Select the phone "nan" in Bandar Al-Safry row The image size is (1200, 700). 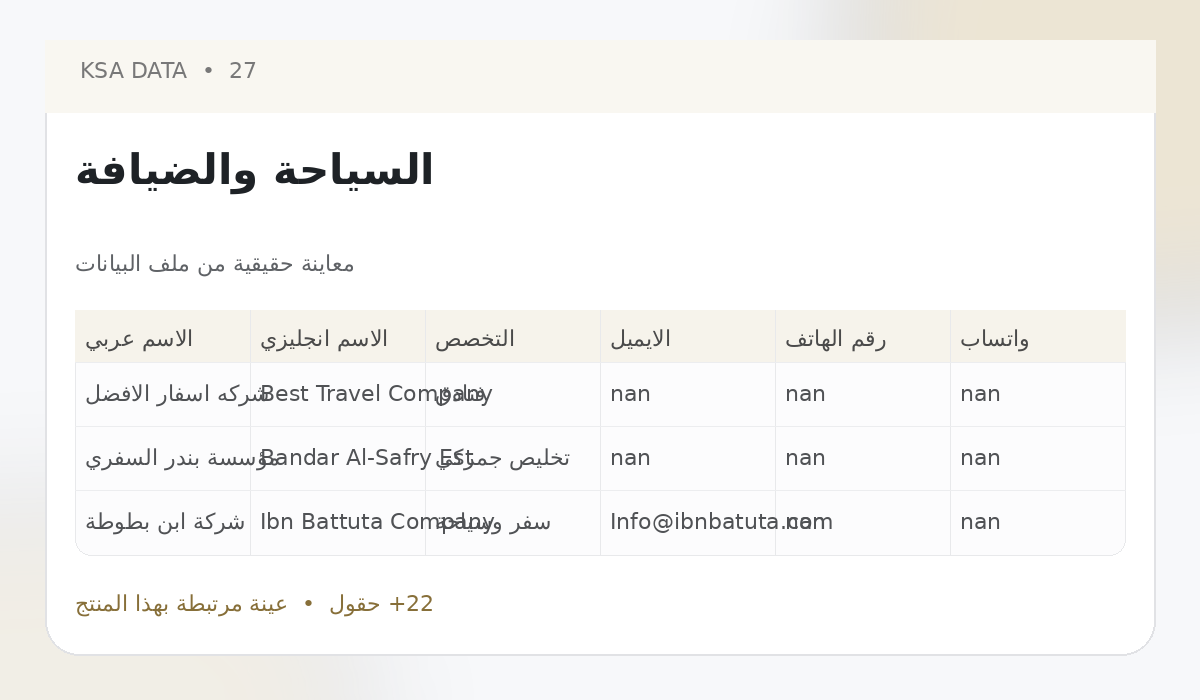[x=863, y=459]
